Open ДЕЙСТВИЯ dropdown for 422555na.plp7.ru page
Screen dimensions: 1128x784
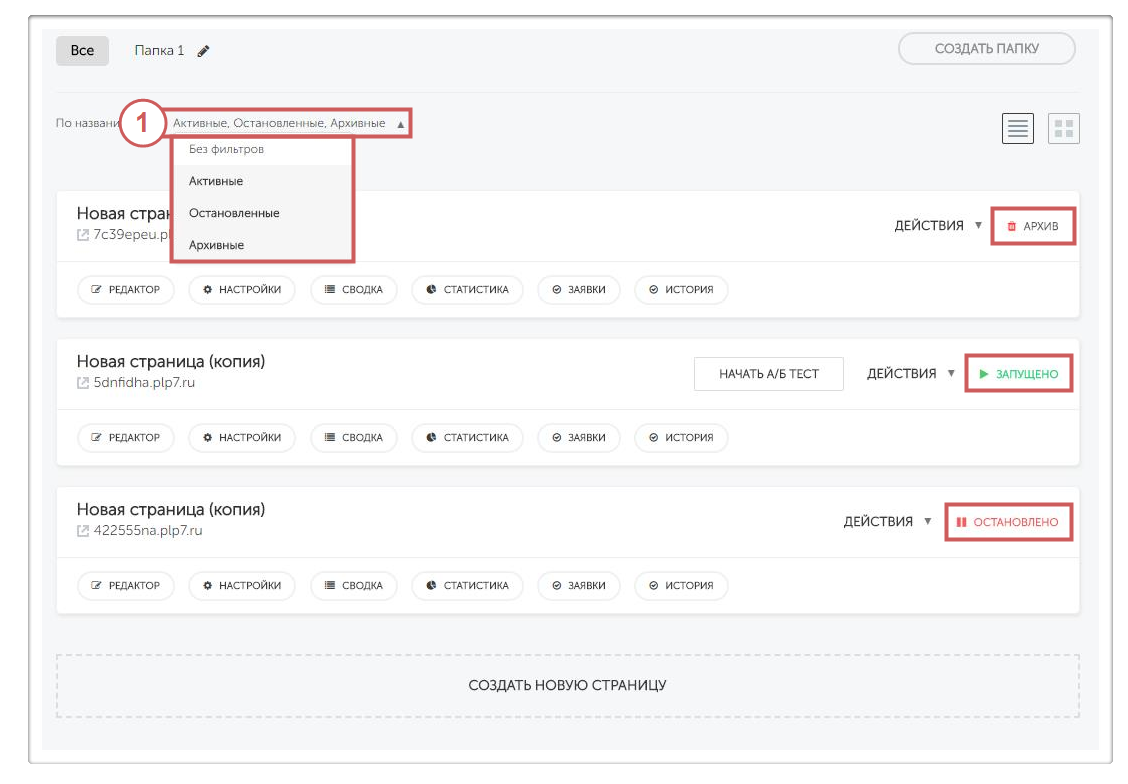(887, 522)
